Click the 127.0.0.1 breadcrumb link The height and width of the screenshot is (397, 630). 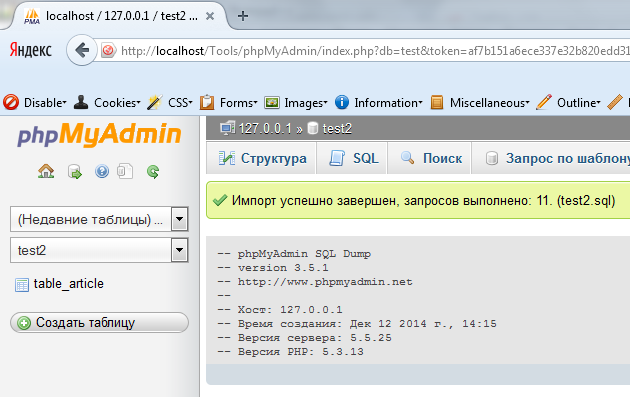(265, 129)
